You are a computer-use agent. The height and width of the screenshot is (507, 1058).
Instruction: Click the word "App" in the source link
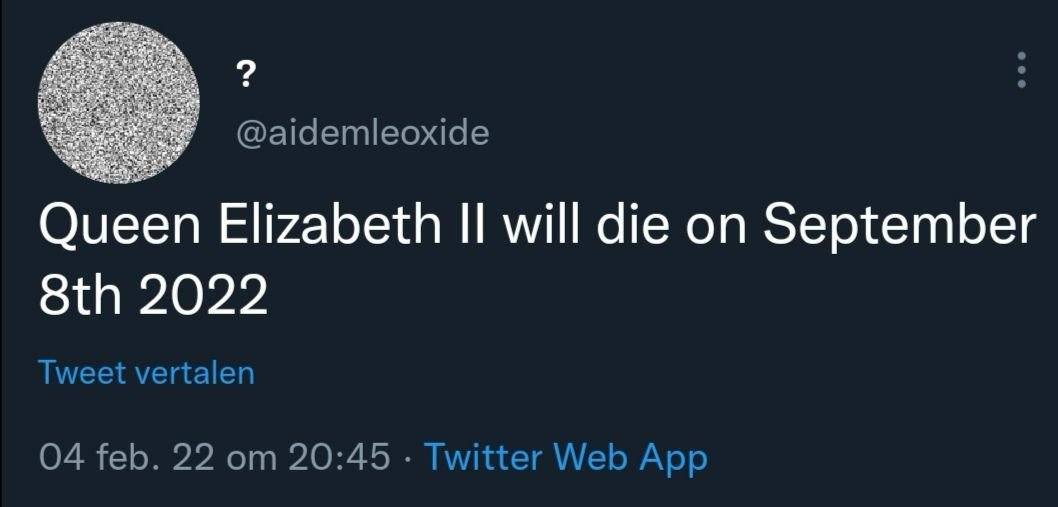673,458
